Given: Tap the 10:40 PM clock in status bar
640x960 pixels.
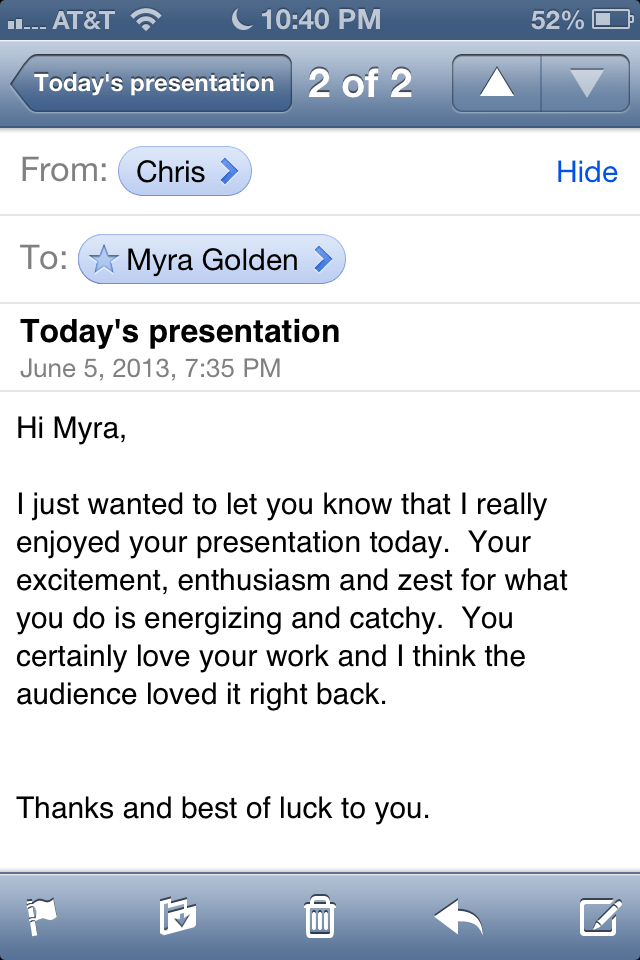Looking at the screenshot, I should [x=320, y=19].
